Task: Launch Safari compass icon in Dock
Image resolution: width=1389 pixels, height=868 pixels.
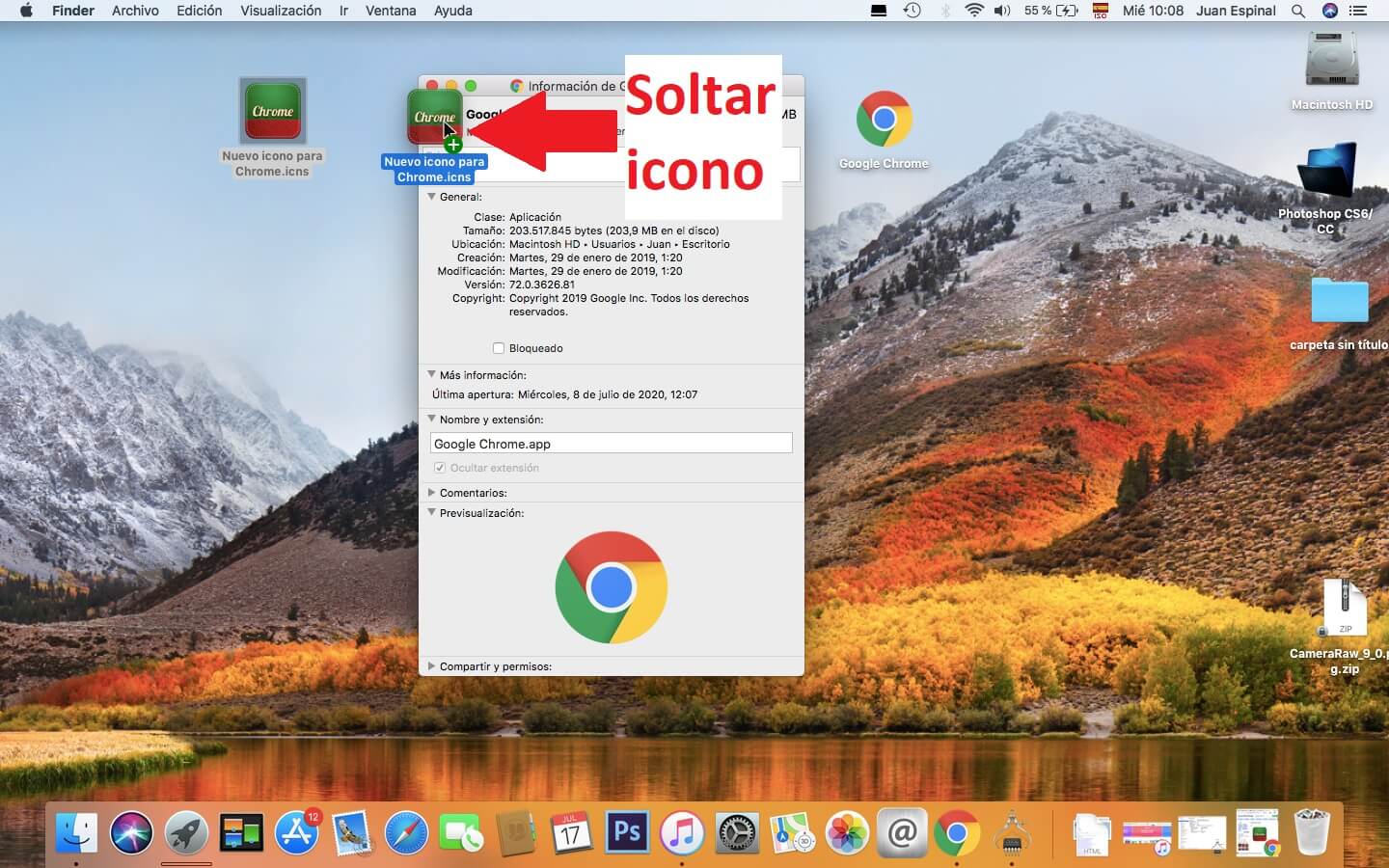Action: pyautogui.click(x=406, y=831)
